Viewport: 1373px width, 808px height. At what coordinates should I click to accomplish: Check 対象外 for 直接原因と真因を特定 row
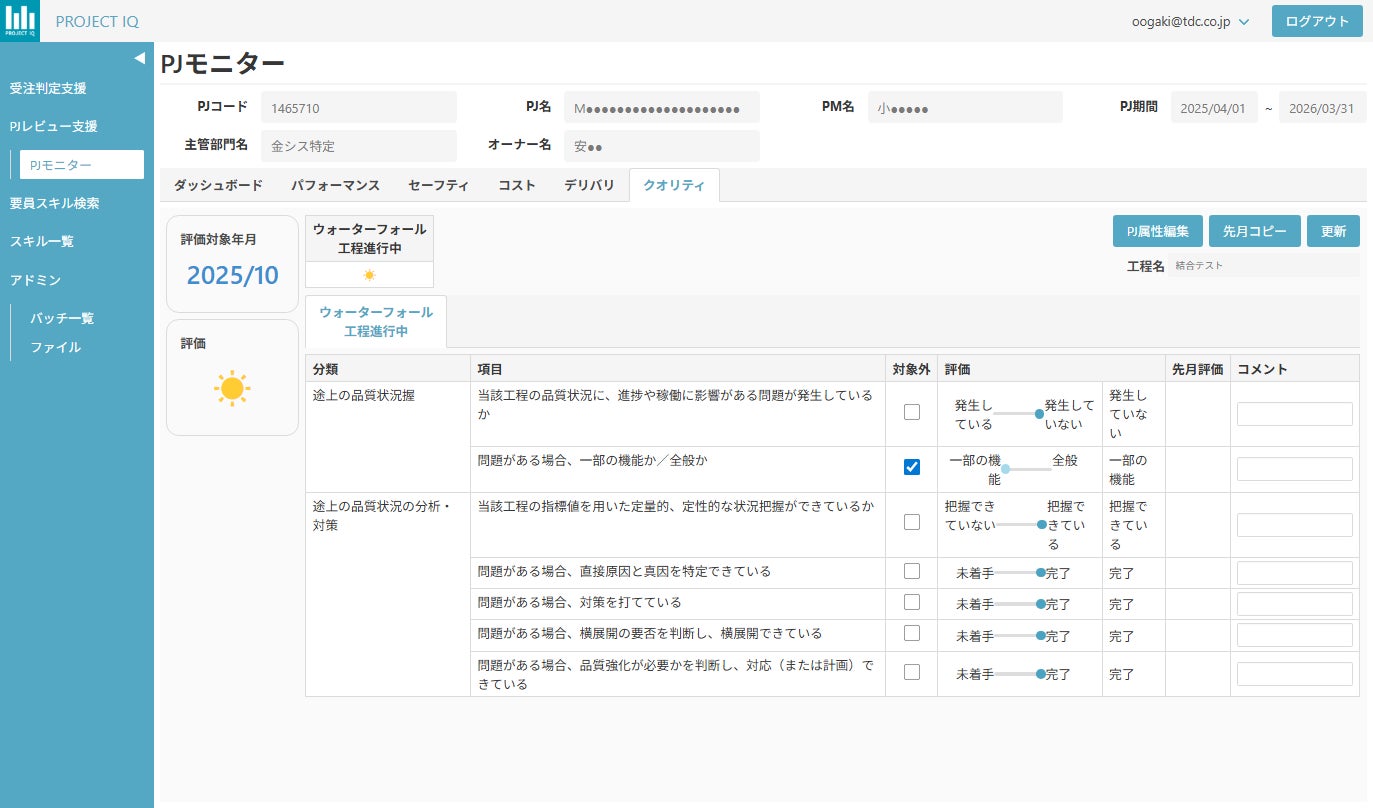click(x=912, y=571)
